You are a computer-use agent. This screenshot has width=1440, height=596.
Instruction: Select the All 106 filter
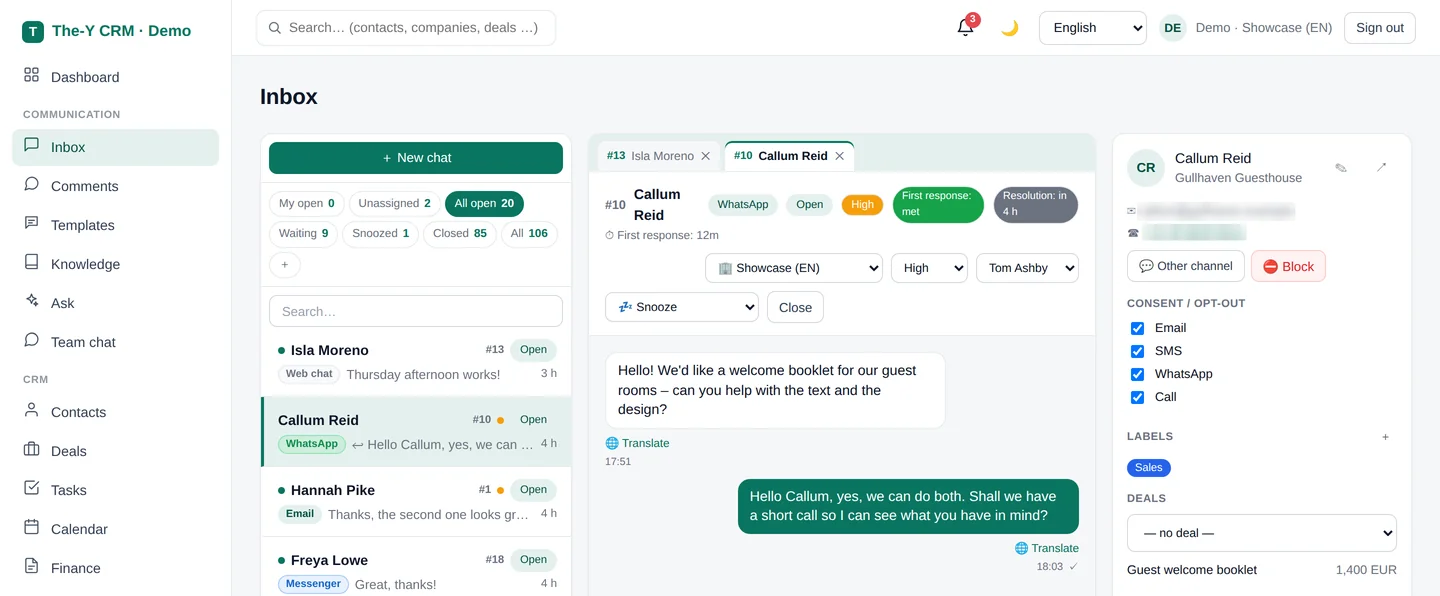point(529,234)
